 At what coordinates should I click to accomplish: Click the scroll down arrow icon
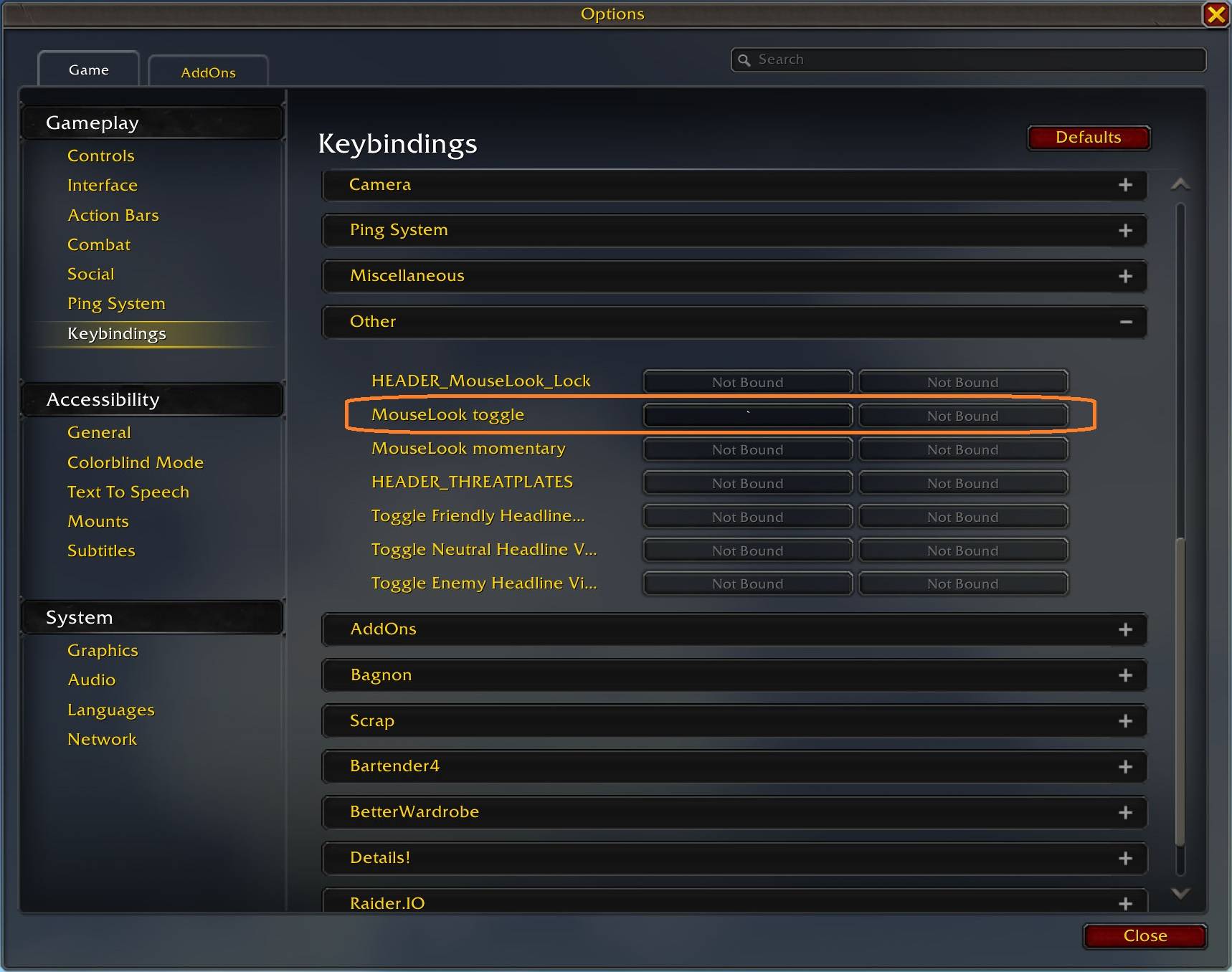[x=1180, y=893]
